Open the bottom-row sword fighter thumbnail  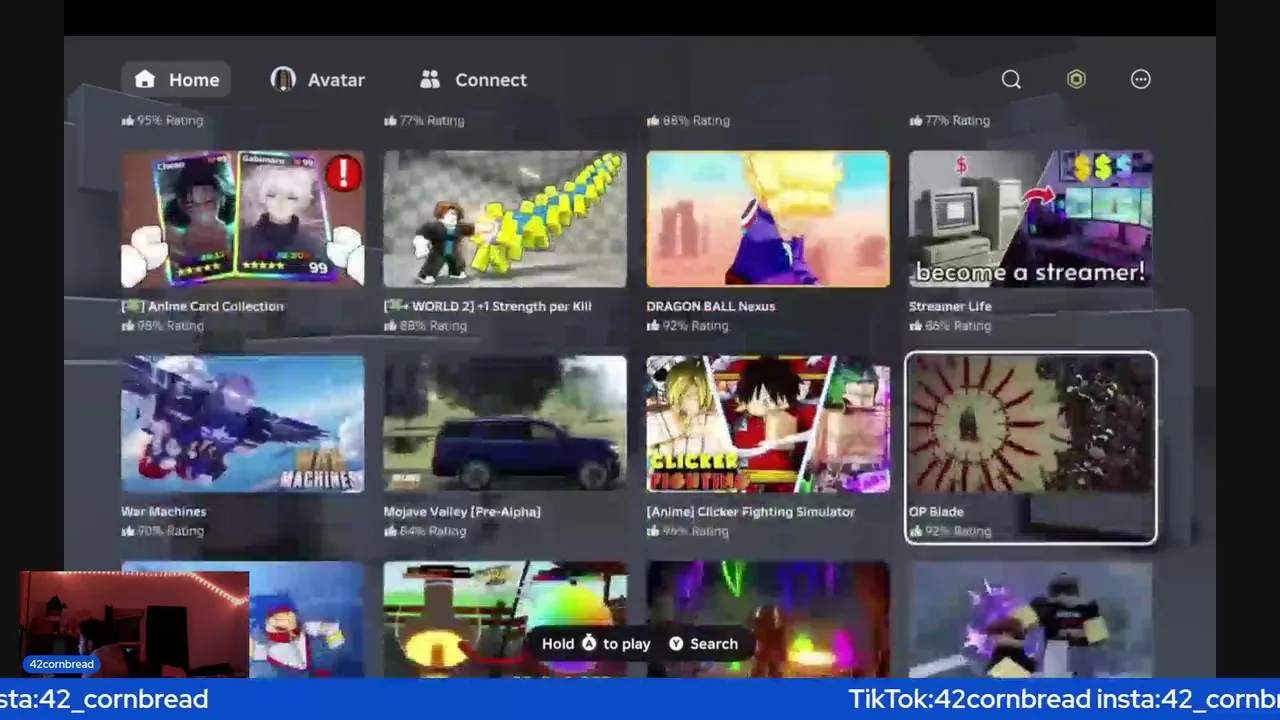click(x=1030, y=620)
